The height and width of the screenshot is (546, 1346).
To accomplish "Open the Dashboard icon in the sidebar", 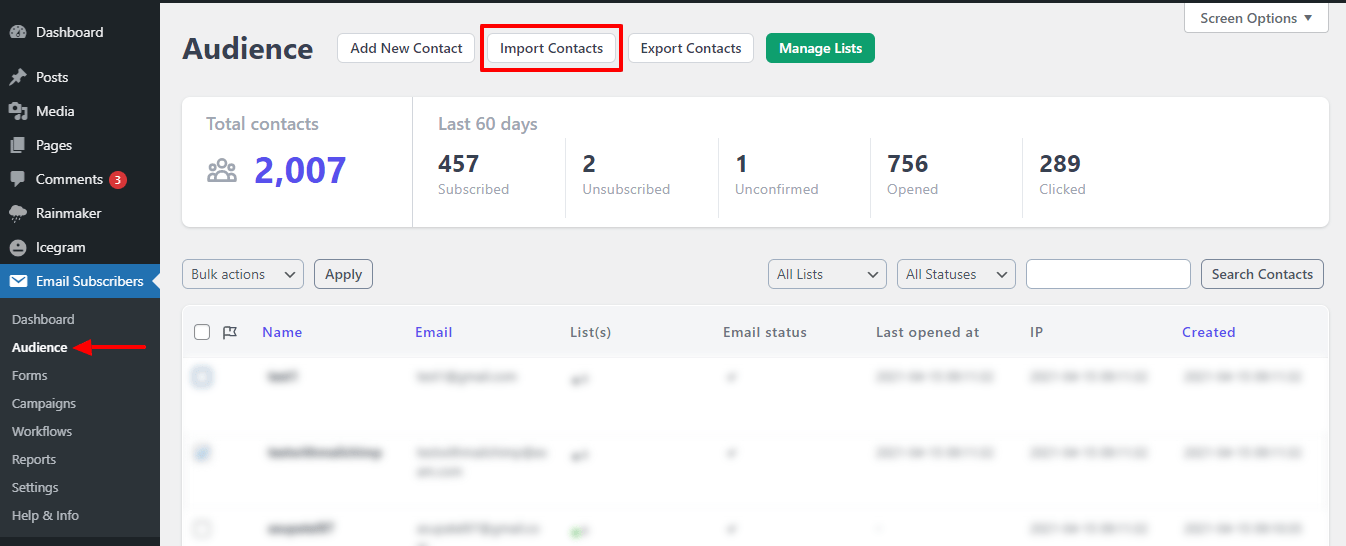I will click(18, 32).
